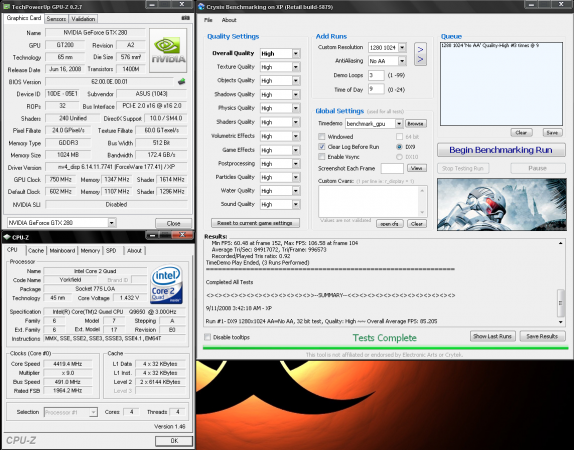574x450 pixels.
Task: Toggle the 64 bit checkbox
Action: click(399, 137)
